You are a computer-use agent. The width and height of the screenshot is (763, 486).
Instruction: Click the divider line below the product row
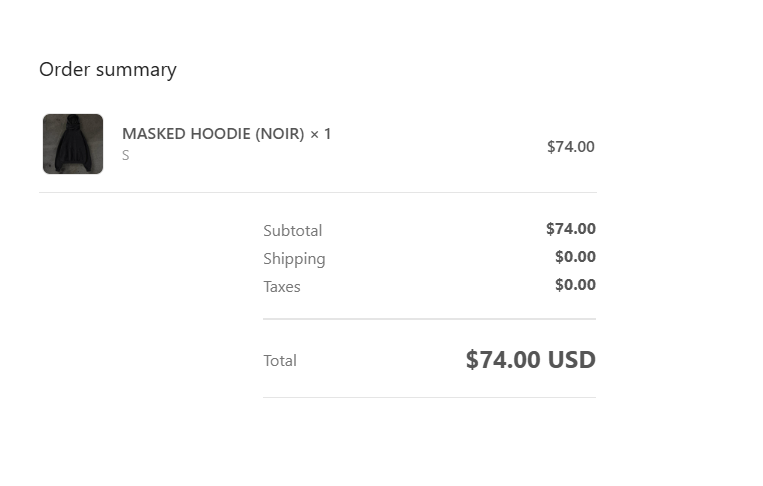(x=317, y=192)
